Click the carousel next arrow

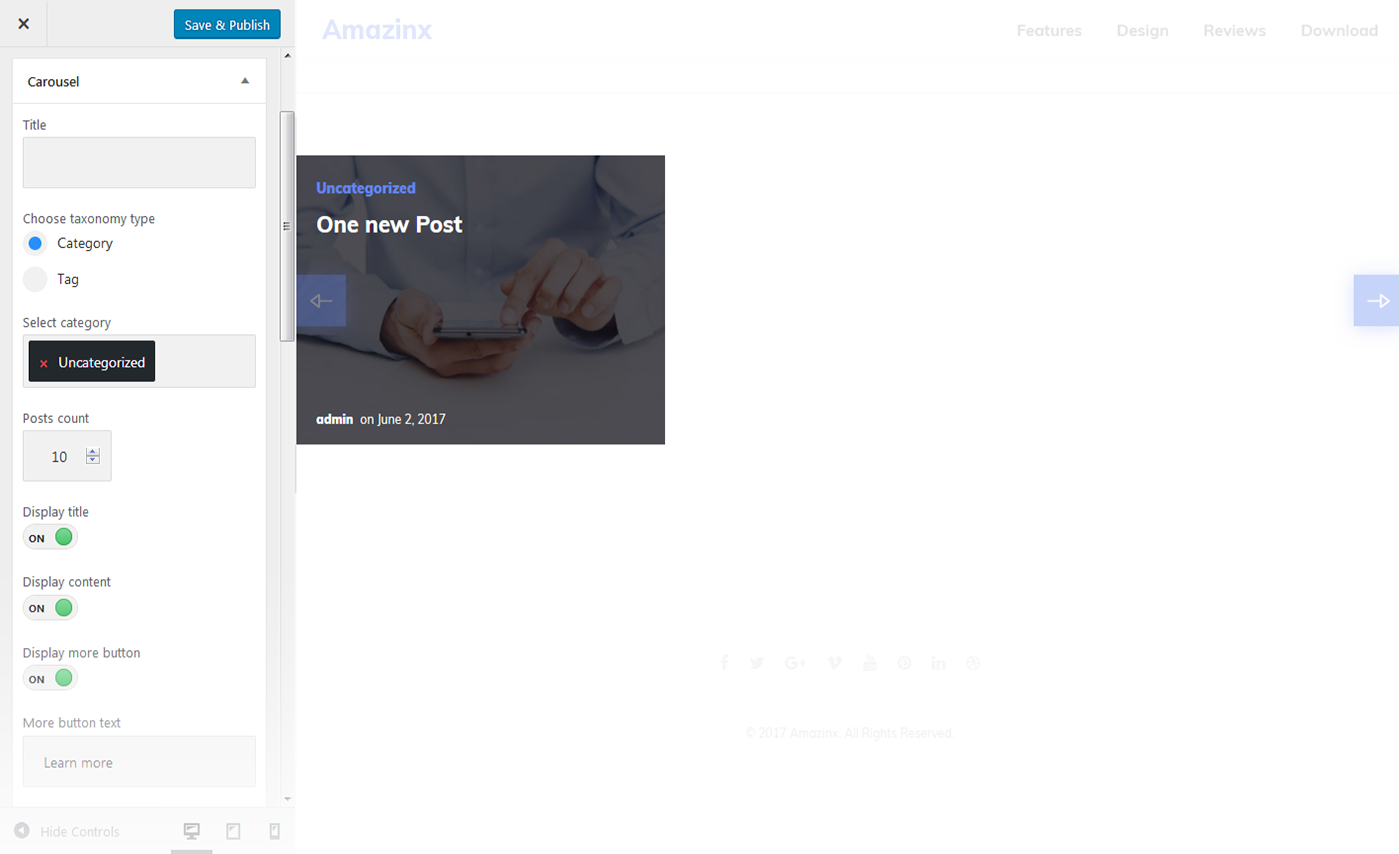[1376, 301]
